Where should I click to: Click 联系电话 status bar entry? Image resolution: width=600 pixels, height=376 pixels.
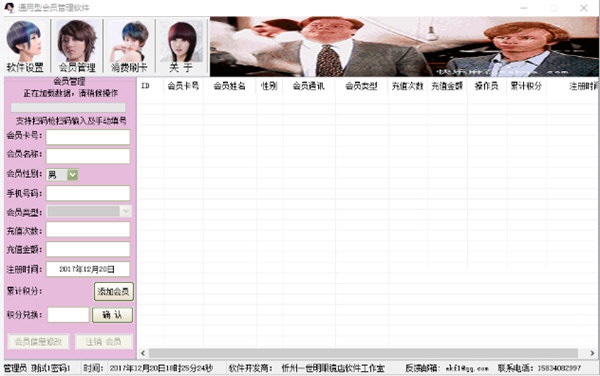click(x=539, y=368)
